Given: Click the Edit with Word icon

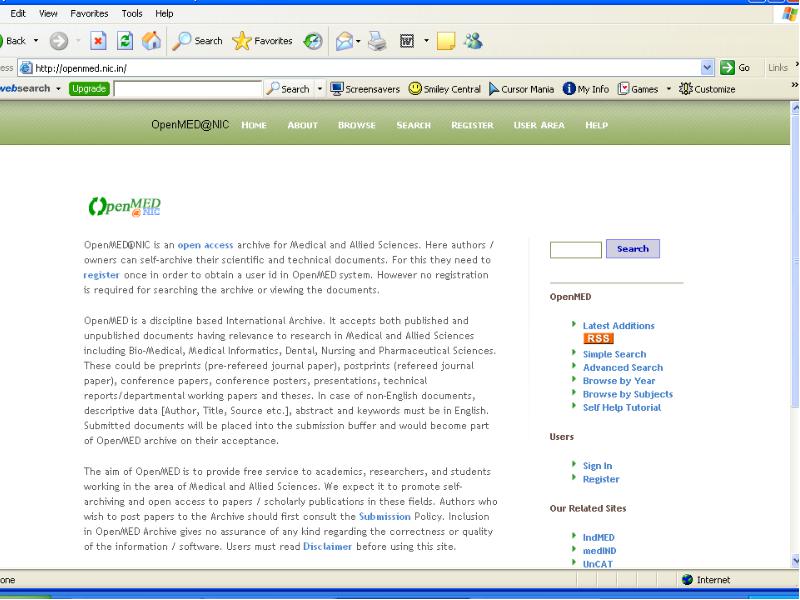Looking at the screenshot, I should [x=407, y=41].
